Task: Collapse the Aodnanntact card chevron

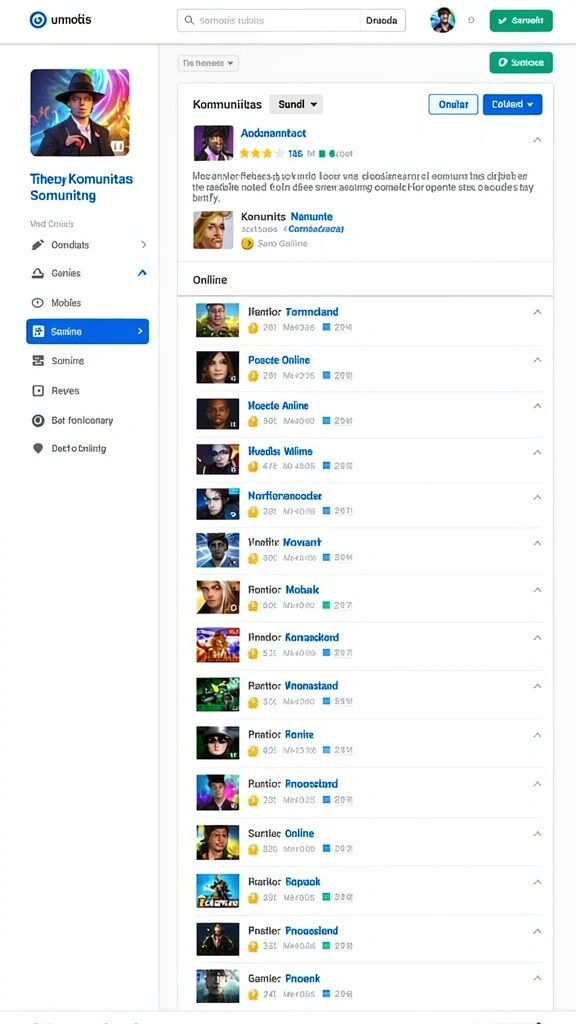Action: tap(537, 140)
